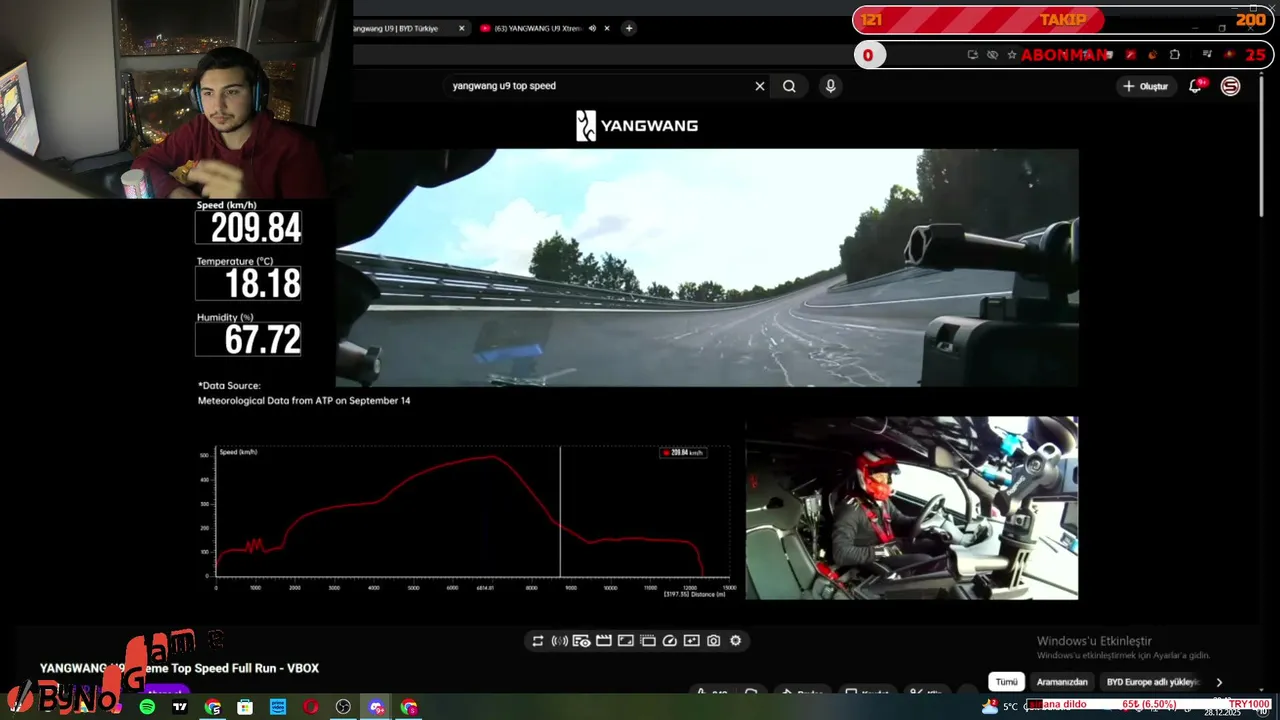The image size is (1280, 720).
Task: Open Microsoft Store from the taskbar
Action: tap(245, 707)
